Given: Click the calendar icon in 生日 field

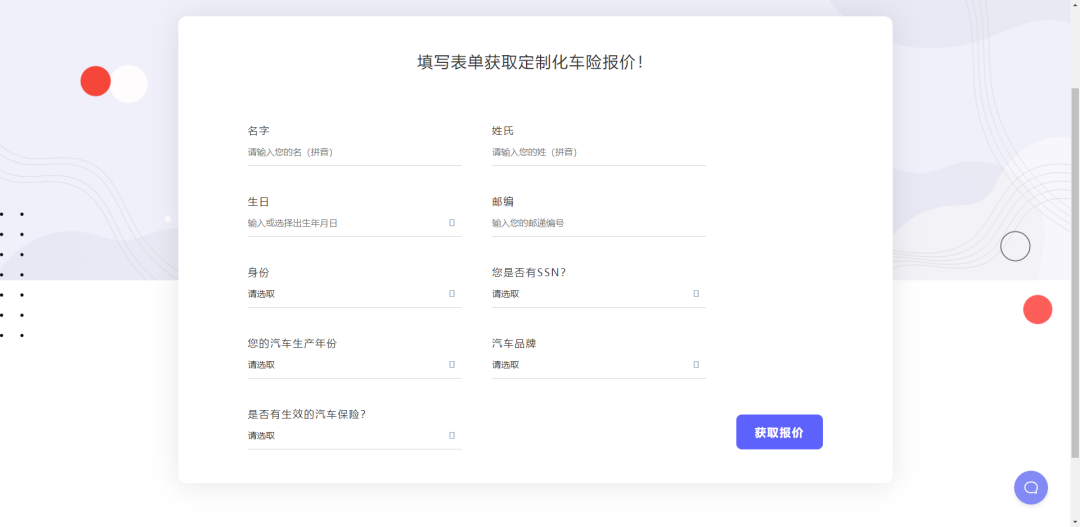Looking at the screenshot, I should [x=452, y=223].
